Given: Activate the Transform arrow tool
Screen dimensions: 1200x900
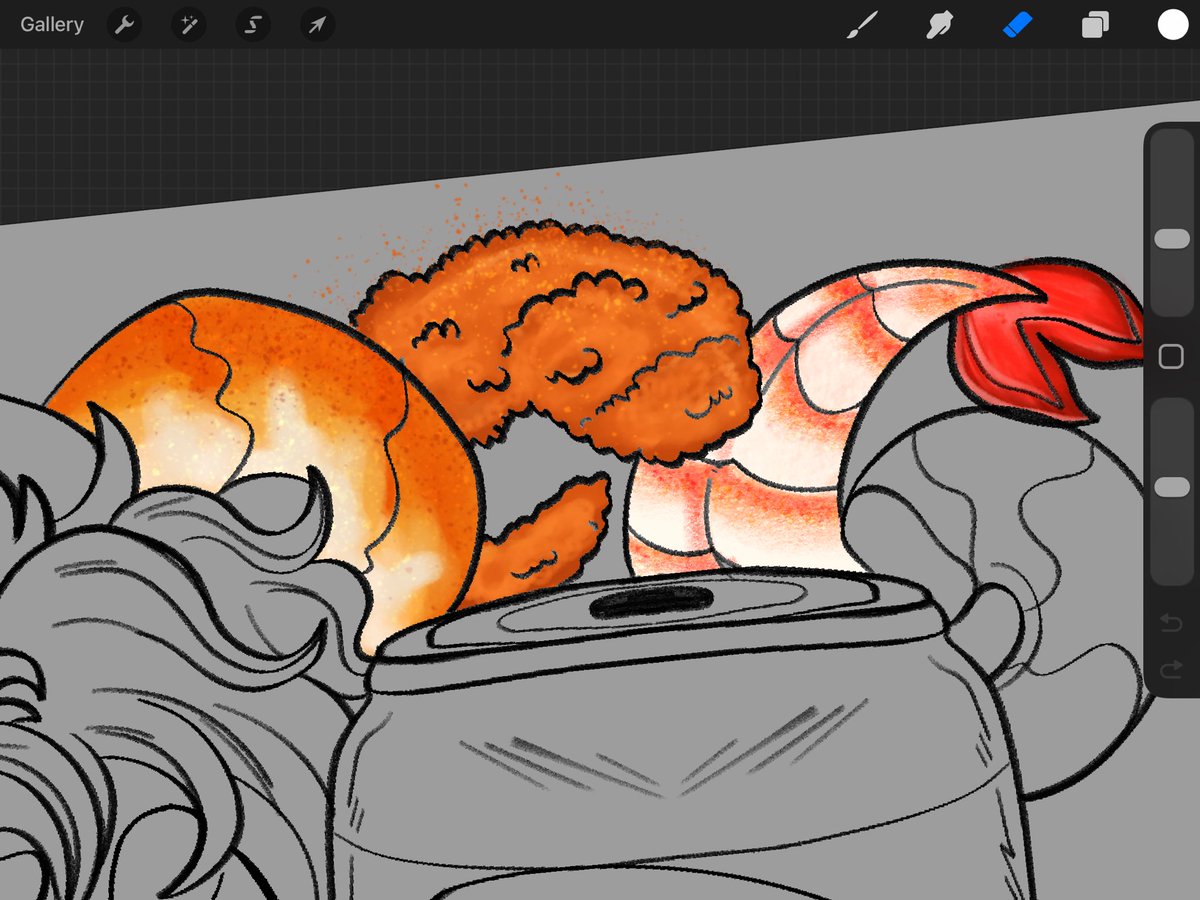Looking at the screenshot, I should 317,25.
